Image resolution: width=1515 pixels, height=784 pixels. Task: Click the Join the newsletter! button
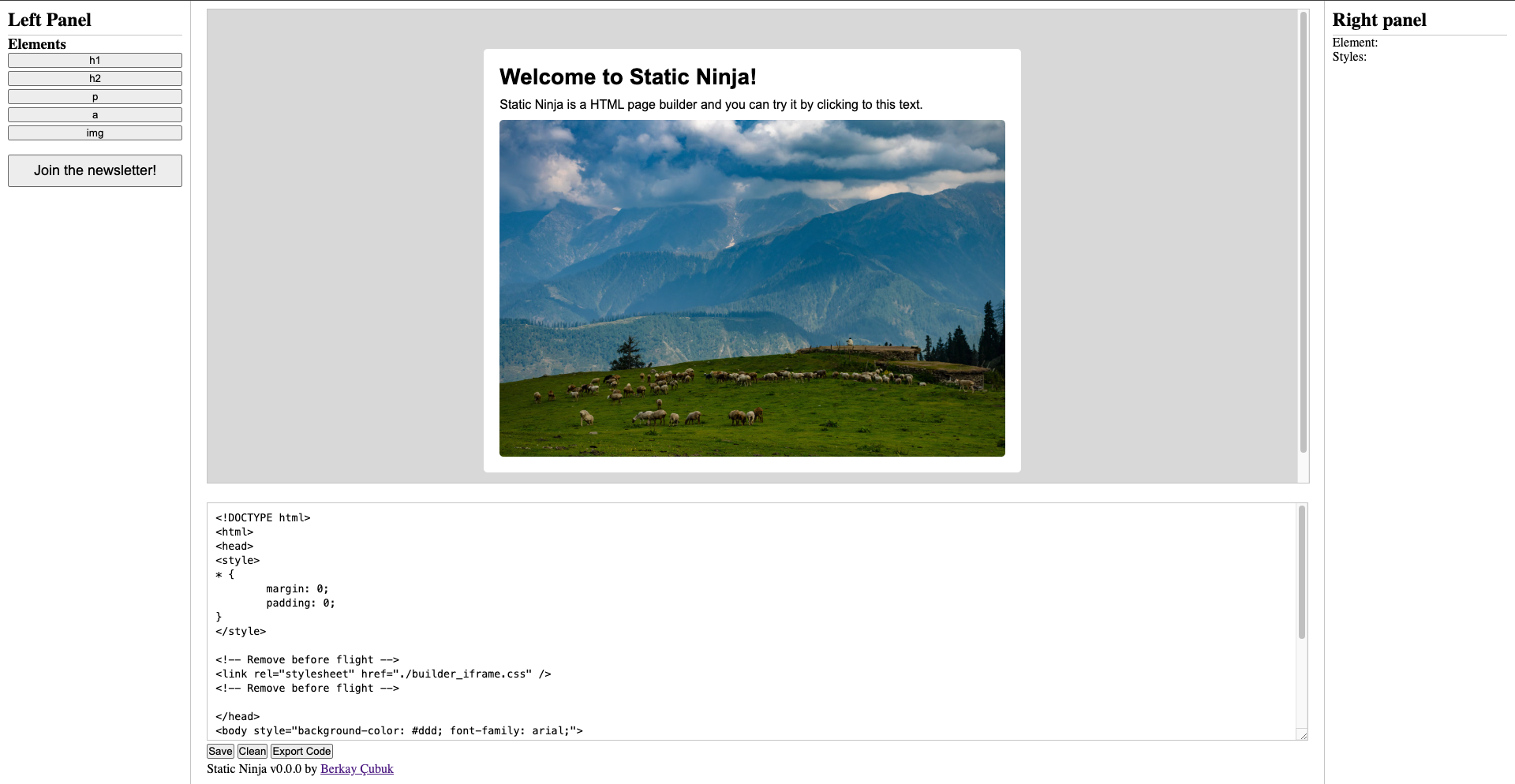click(x=95, y=170)
